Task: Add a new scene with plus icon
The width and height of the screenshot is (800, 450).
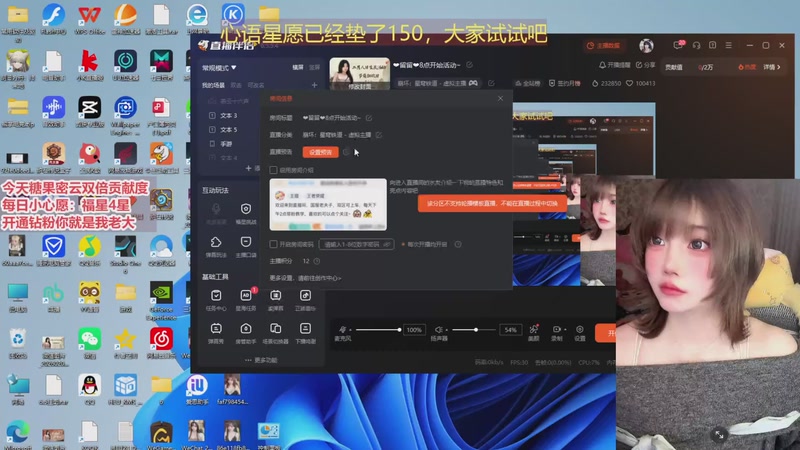Action: [314, 85]
